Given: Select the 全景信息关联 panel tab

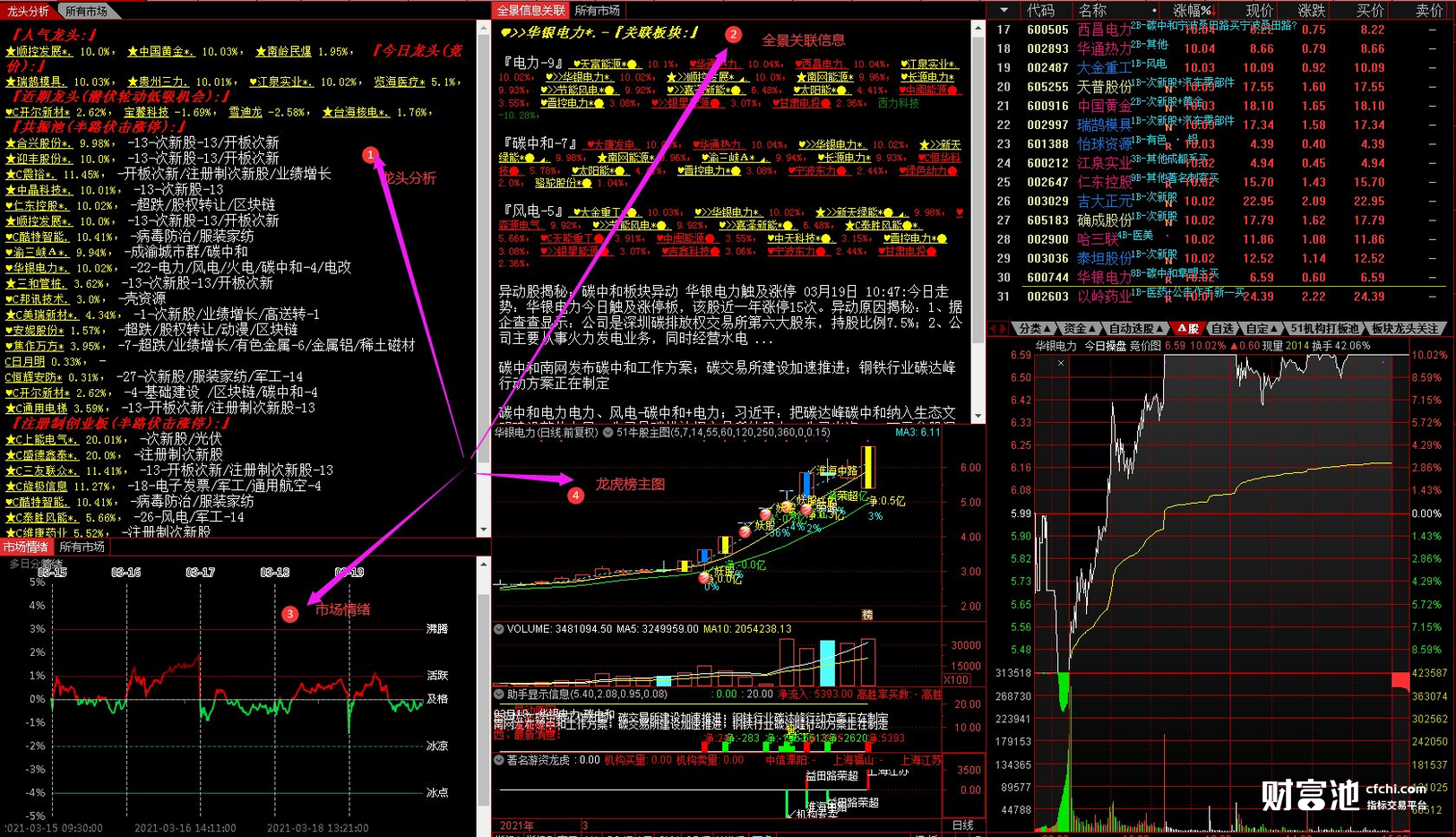Looking at the screenshot, I should 530,11.
